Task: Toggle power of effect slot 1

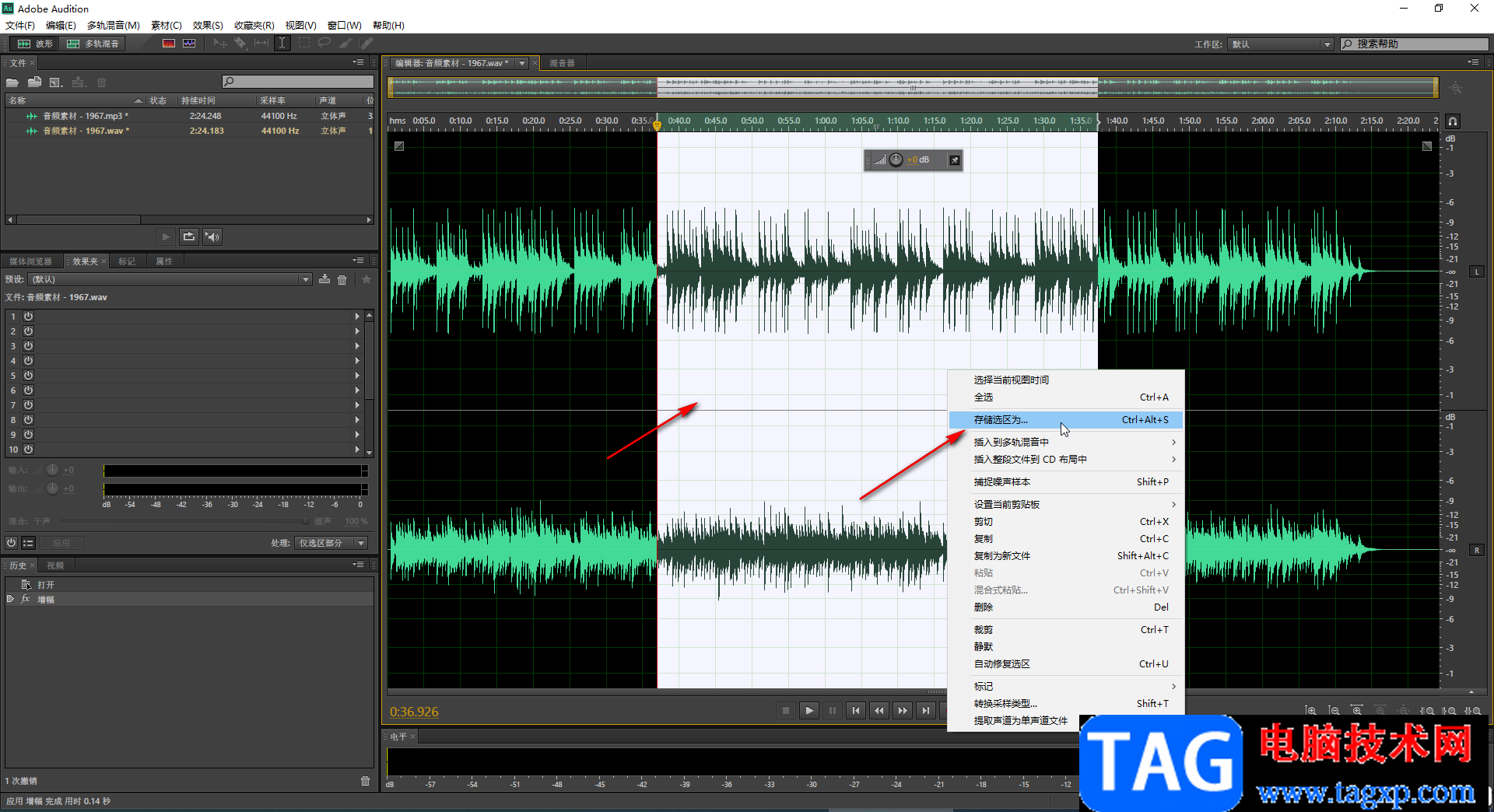Action: 28,317
